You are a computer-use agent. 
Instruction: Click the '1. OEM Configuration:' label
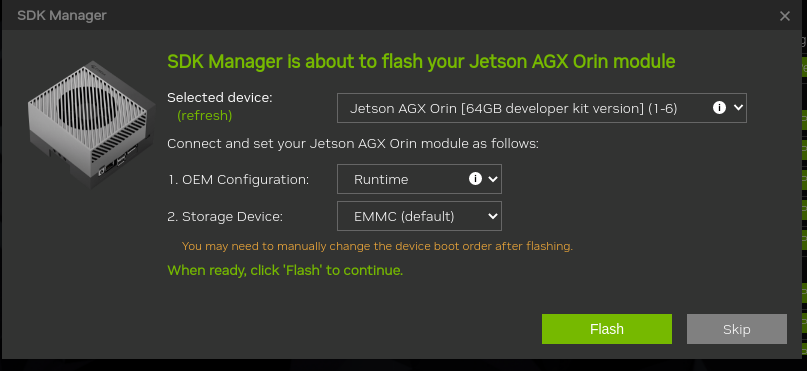(238, 180)
